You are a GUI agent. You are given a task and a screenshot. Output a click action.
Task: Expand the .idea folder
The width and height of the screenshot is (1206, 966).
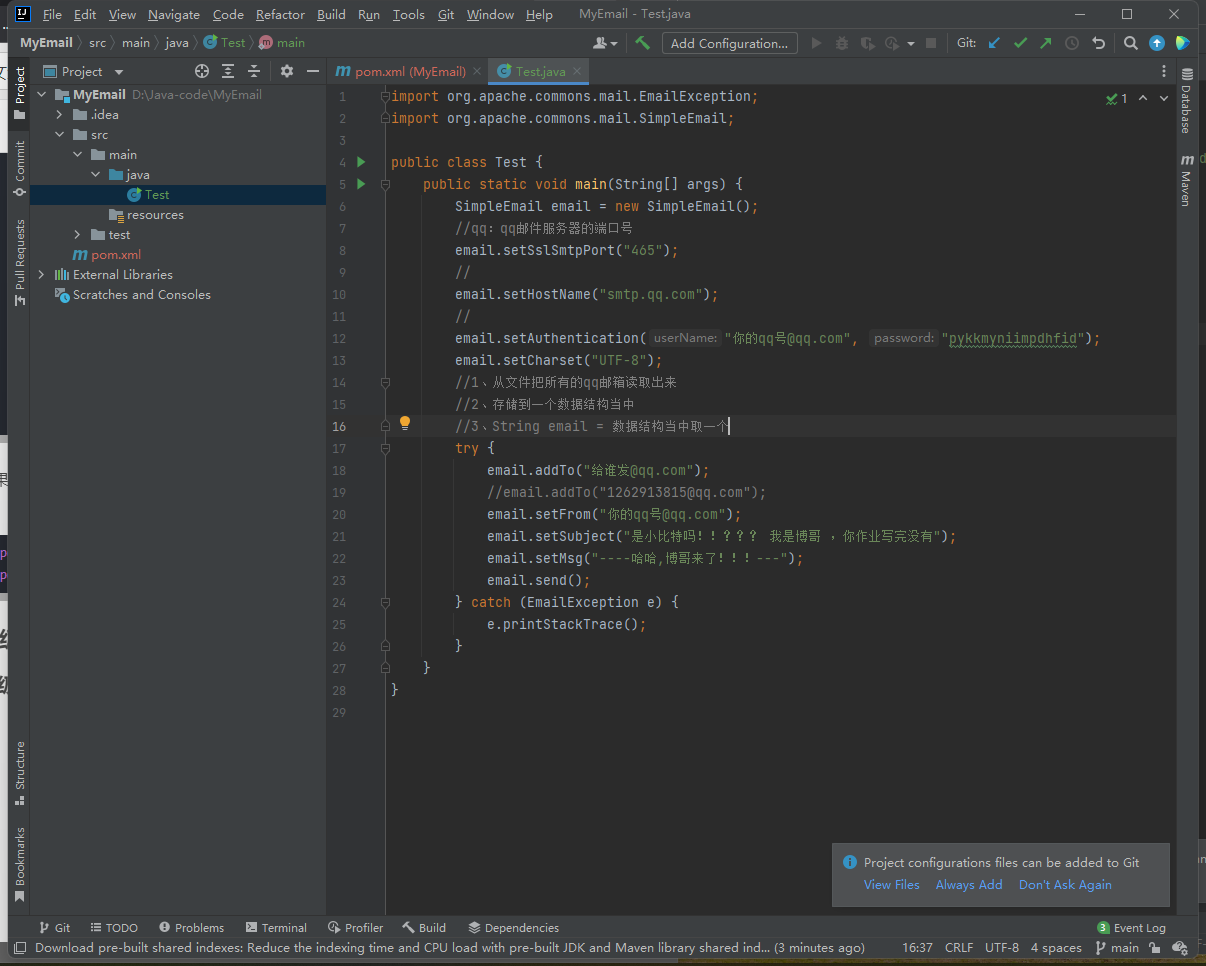tap(60, 115)
